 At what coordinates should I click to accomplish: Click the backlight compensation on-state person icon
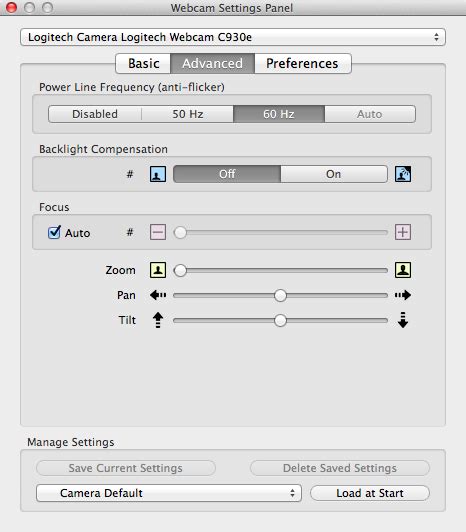pyautogui.click(x=403, y=174)
